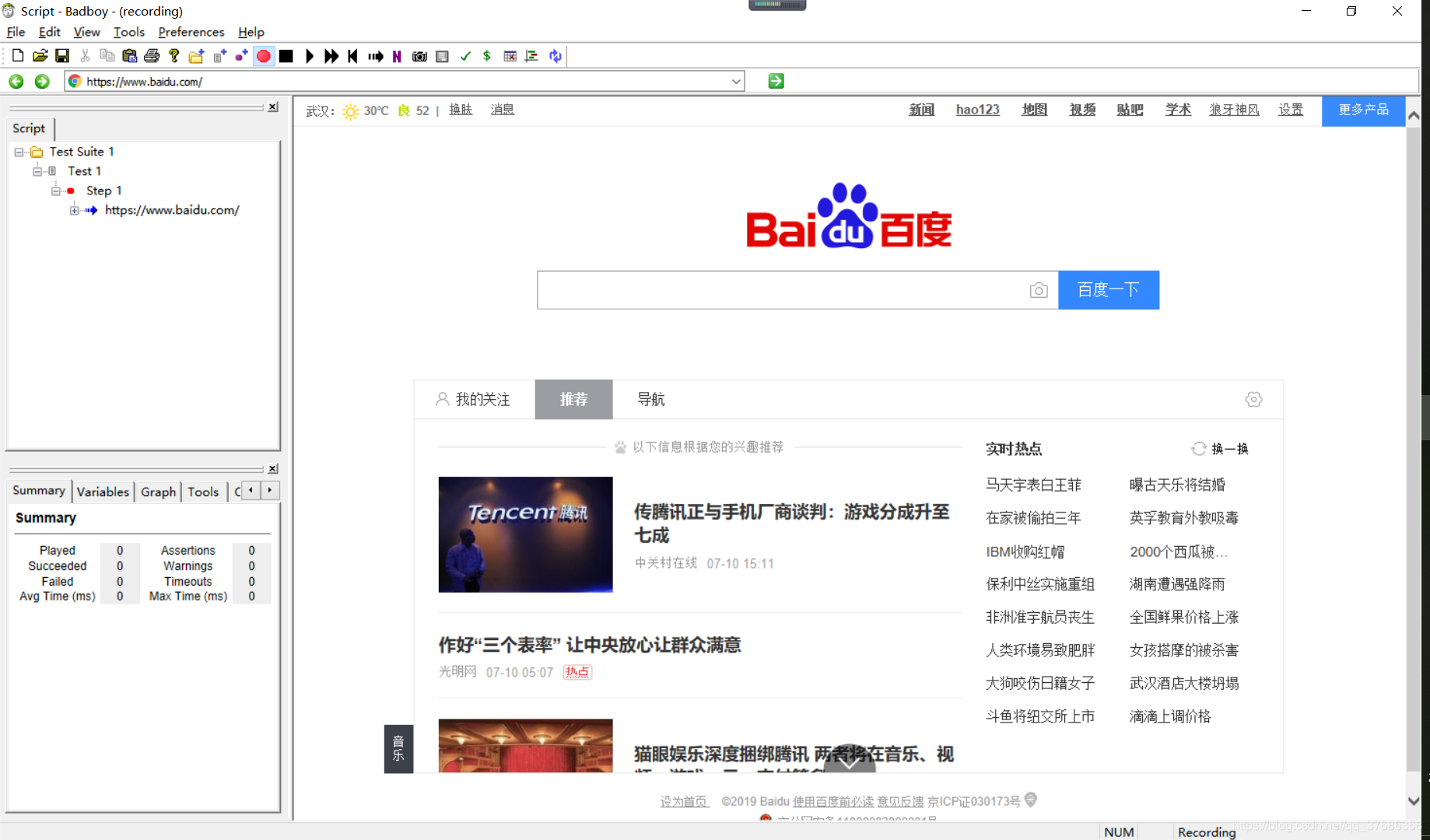Image resolution: width=1430 pixels, height=840 pixels.
Task: Go back with the green left arrow
Action: 16,81
